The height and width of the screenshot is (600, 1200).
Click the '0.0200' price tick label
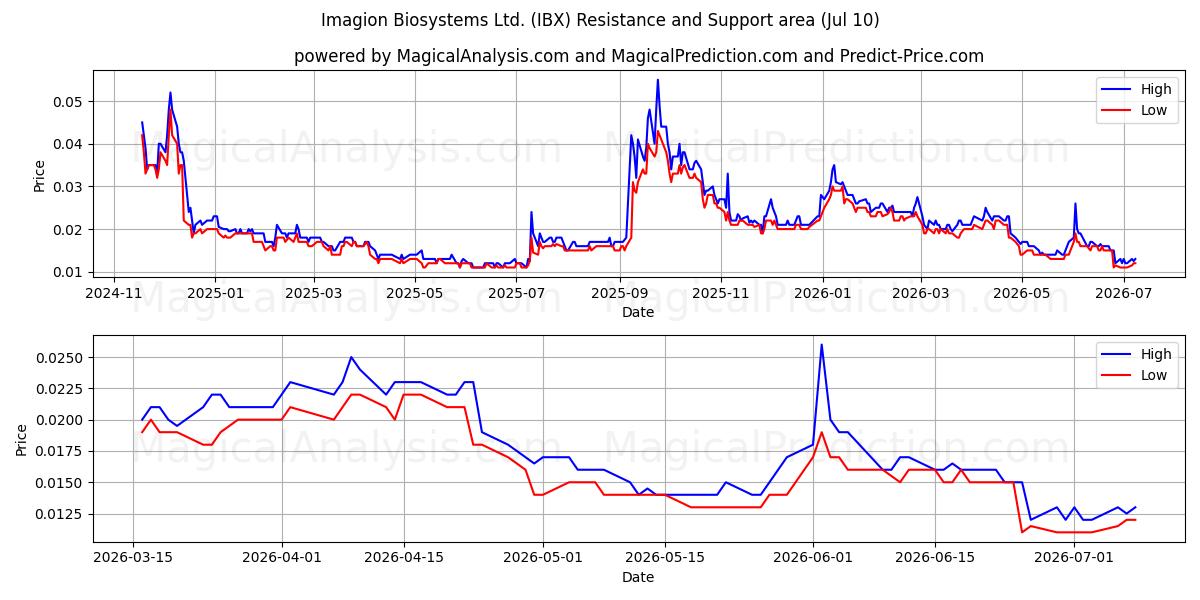(x=60, y=420)
